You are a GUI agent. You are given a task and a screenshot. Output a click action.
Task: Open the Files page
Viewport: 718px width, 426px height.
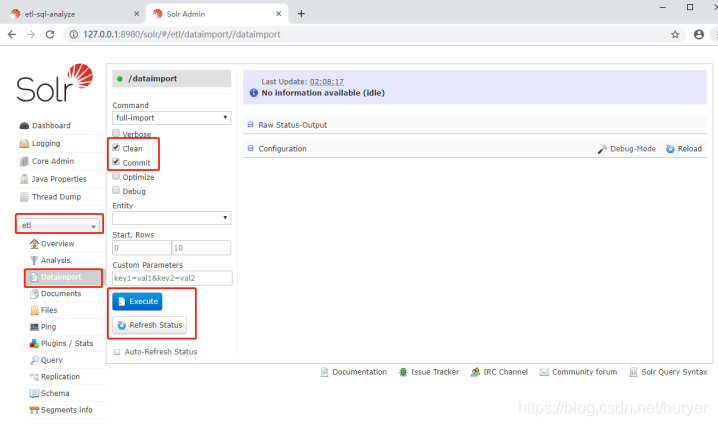click(49, 310)
